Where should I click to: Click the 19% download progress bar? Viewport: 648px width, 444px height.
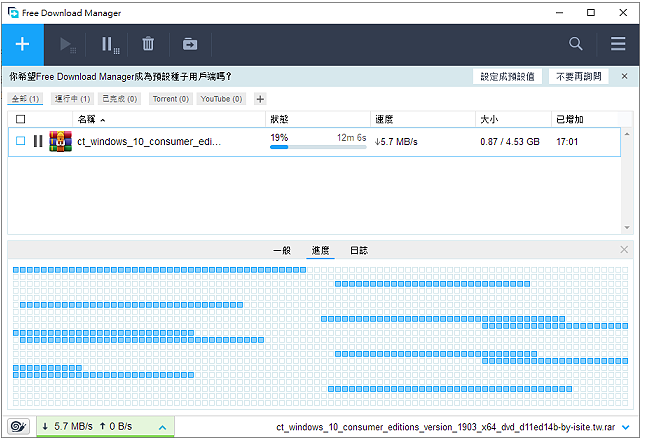[x=318, y=147]
